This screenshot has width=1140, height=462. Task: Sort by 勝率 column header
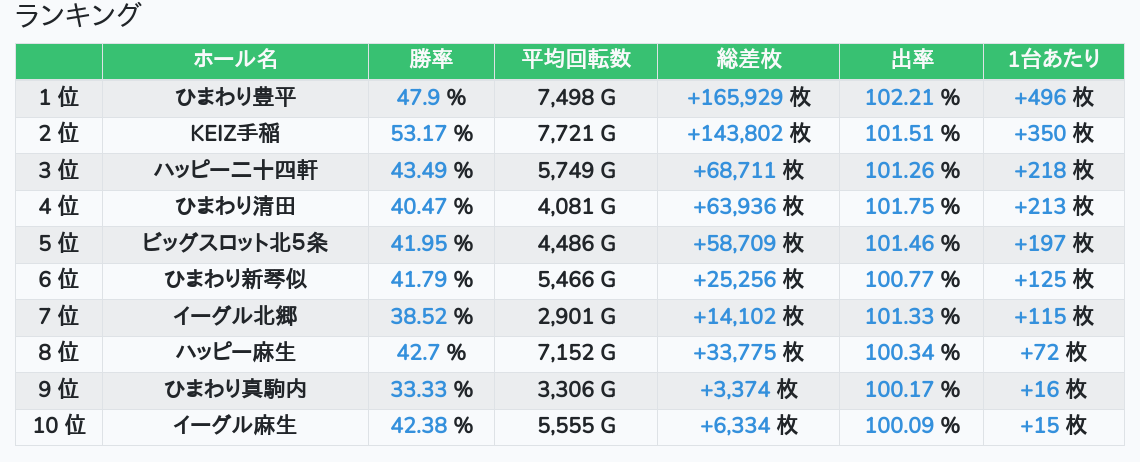pos(431,60)
